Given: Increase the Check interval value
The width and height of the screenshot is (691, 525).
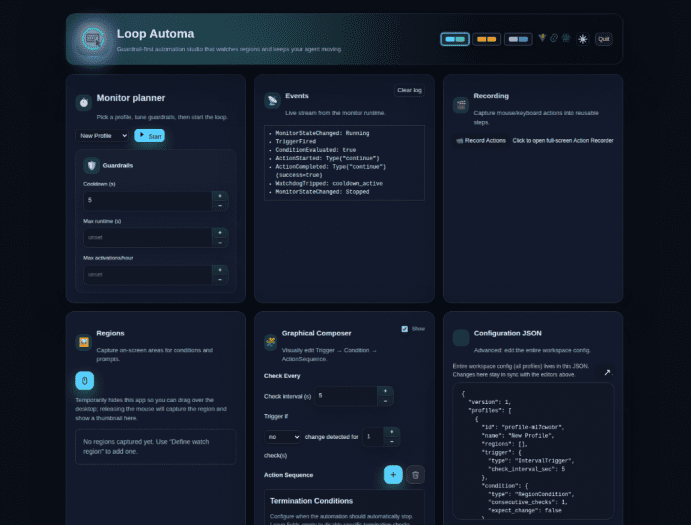Looking at the screenshot, I should click(385, 391).
